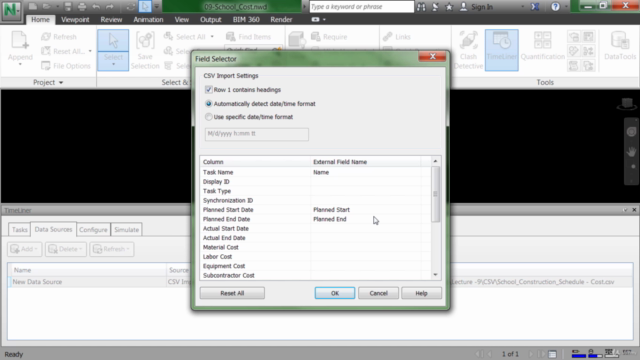
Task: Click the Append file icon
Action: [x=20, y=41]
